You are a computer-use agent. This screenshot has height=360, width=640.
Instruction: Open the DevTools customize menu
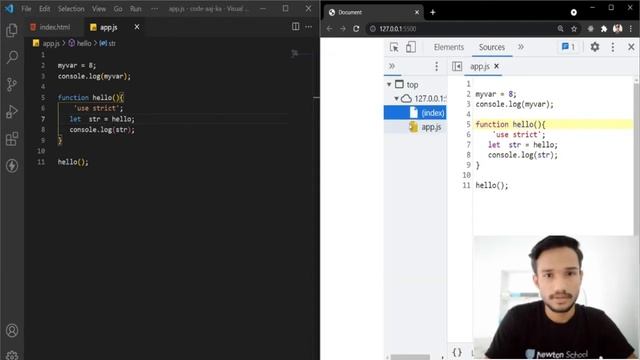pos(613,47)
